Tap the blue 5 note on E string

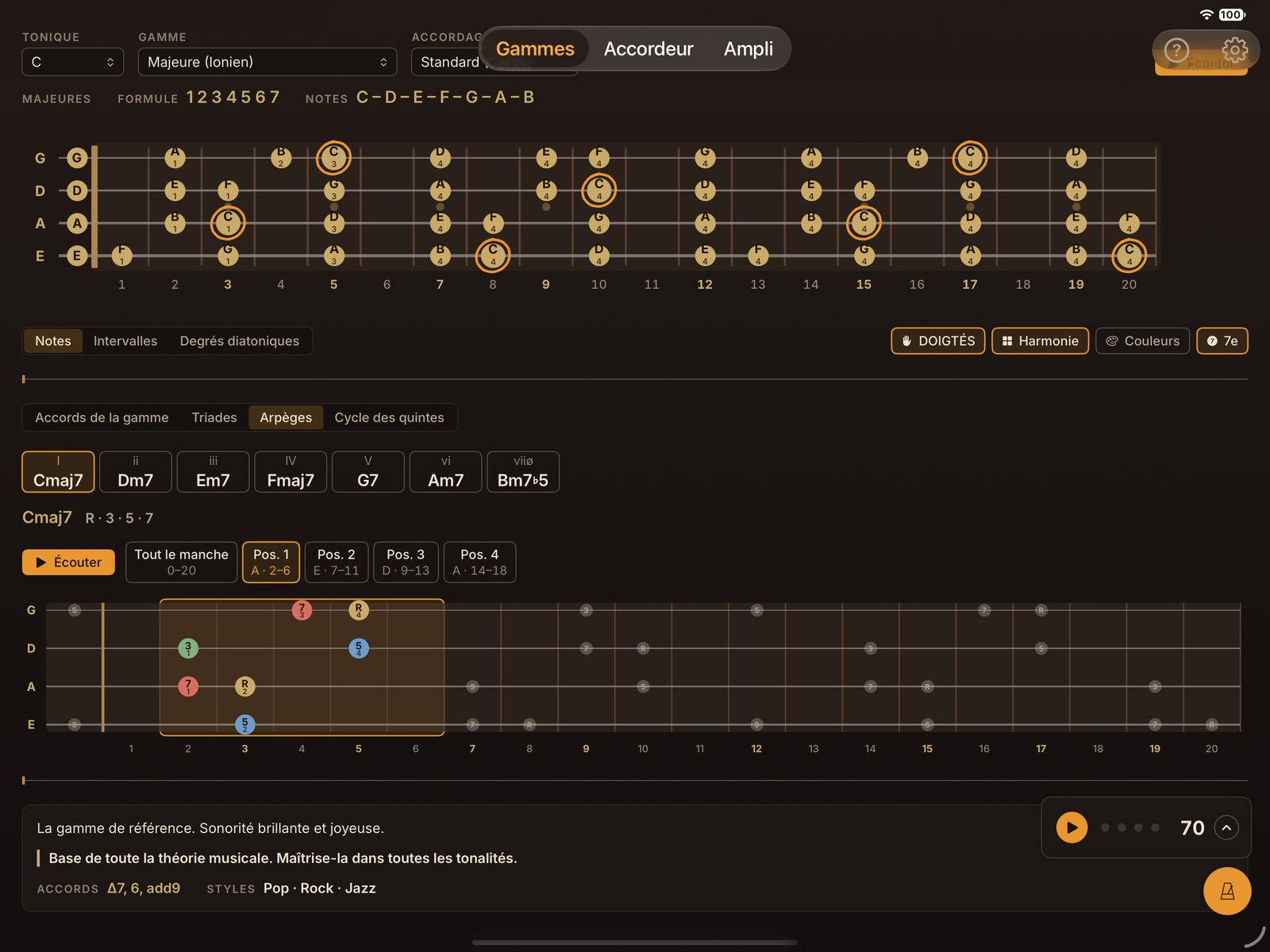244,724
